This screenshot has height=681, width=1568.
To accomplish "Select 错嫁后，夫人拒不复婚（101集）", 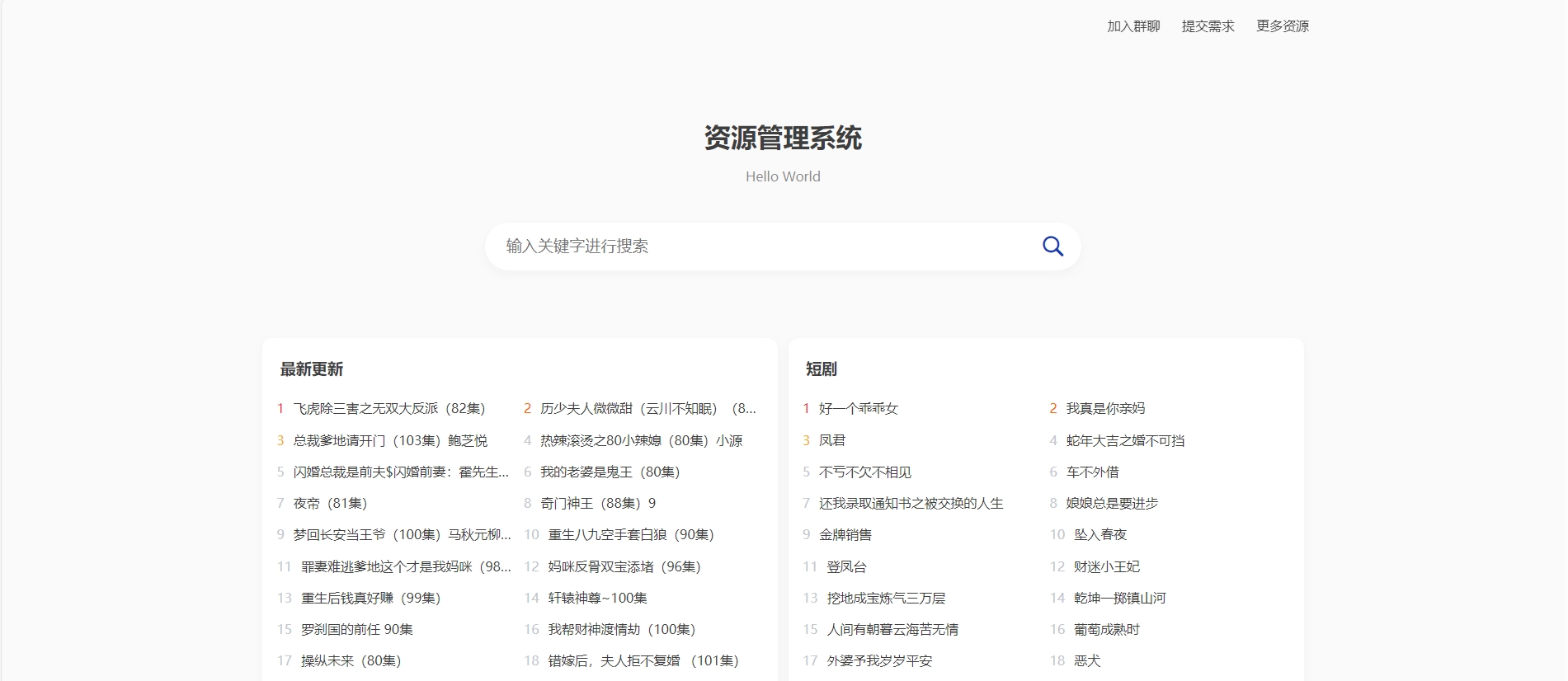I will tap(643, 660).
